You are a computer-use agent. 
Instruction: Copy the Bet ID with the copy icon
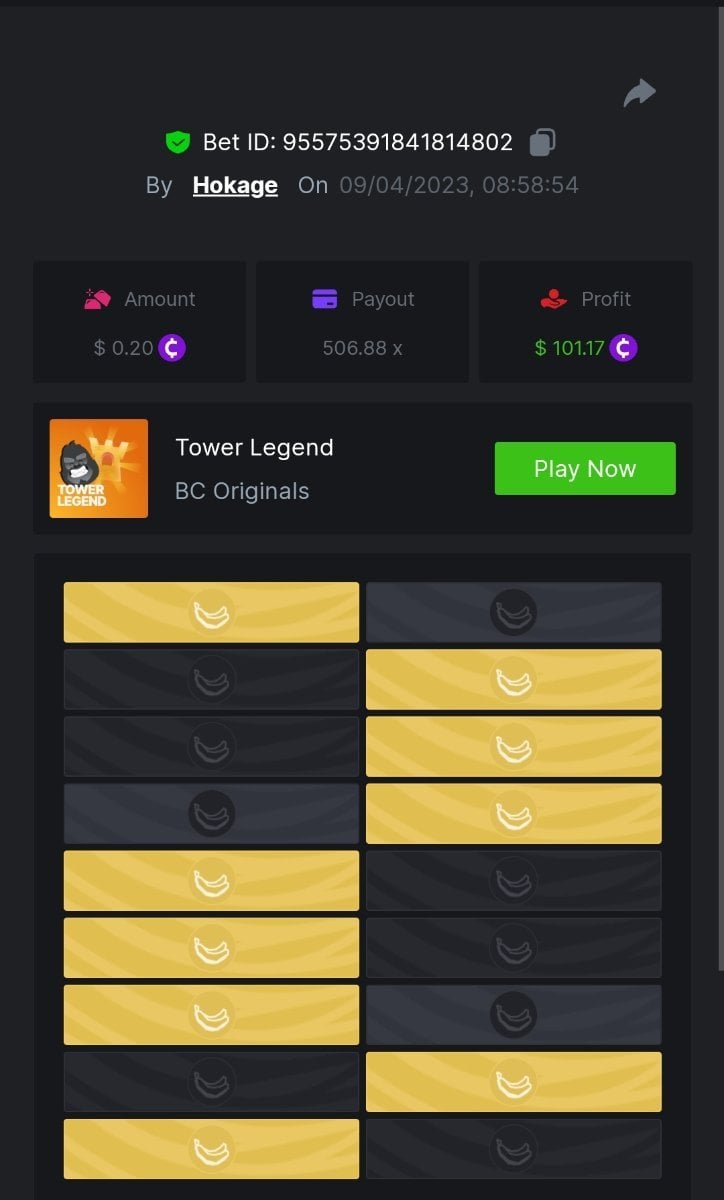coord(542,142)
